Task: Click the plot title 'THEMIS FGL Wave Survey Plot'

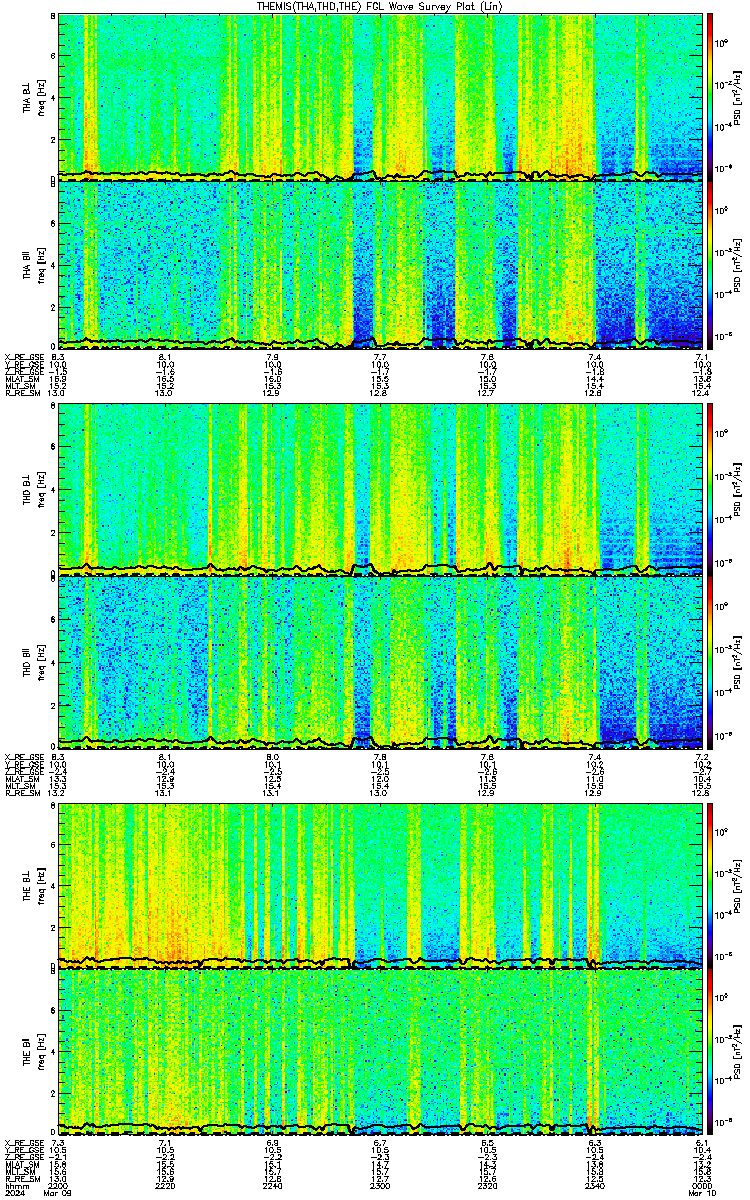Action: click(378, 6)
